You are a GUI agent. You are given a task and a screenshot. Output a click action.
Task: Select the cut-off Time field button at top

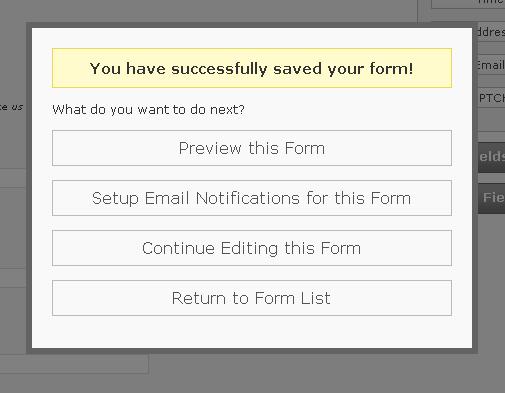point(468,3)
